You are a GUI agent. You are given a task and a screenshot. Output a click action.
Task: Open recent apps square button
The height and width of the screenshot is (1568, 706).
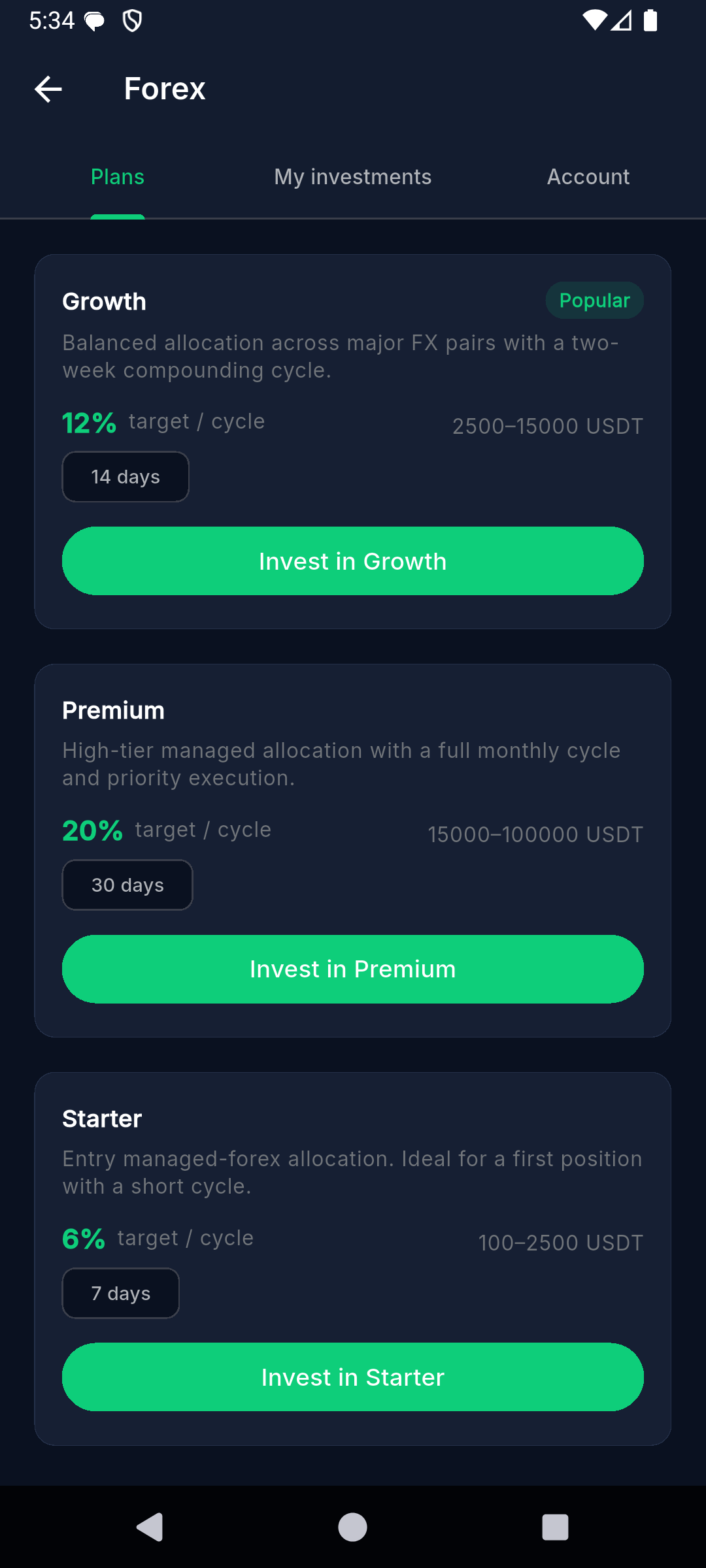[555, 1527]
